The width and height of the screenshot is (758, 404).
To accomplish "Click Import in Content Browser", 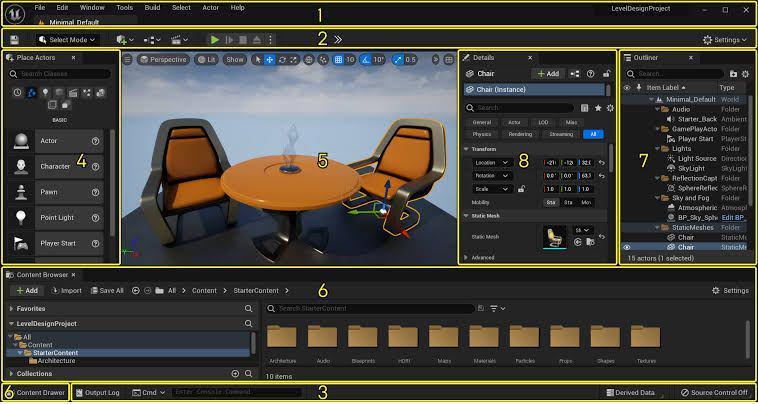I will click(67, 290).
